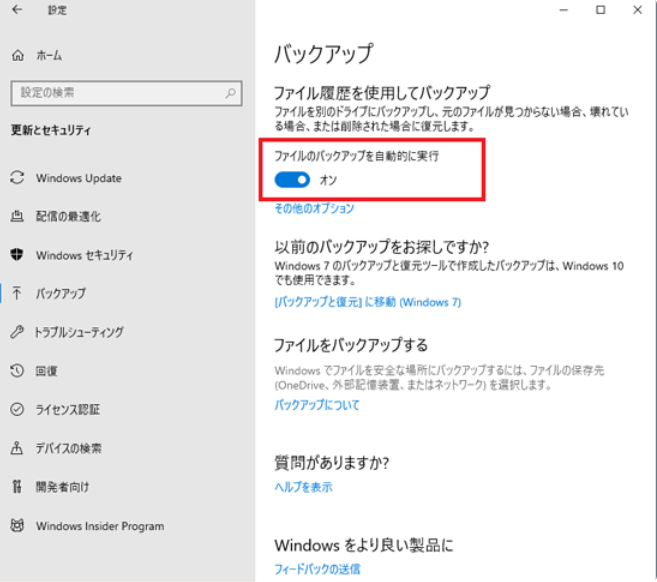Select 開発者向け in sidebar
Screen dimensions: 657x582
point(62,487)
